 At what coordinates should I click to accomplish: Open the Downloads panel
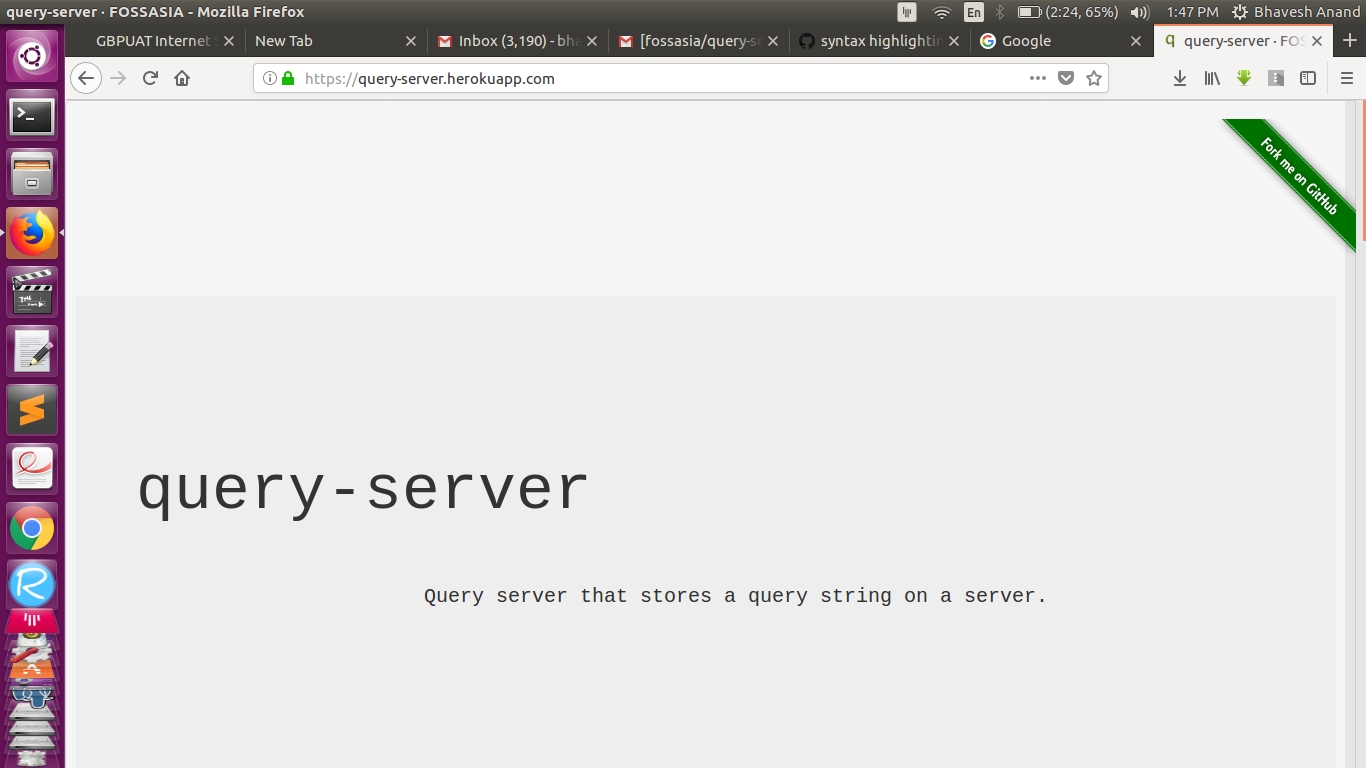click(x=1180, y=78)
